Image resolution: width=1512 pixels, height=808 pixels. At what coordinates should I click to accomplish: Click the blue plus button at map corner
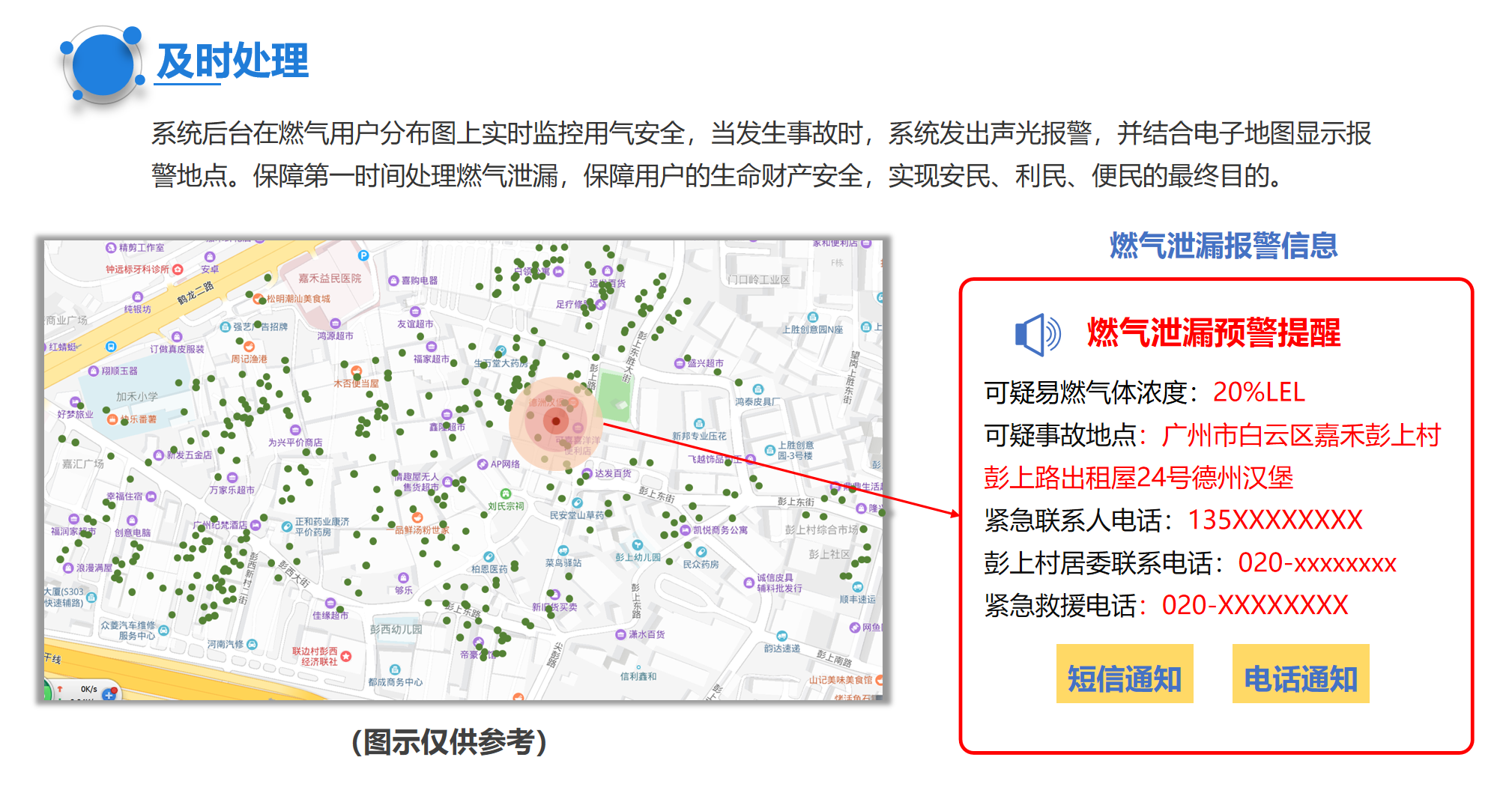pos(109,694)
